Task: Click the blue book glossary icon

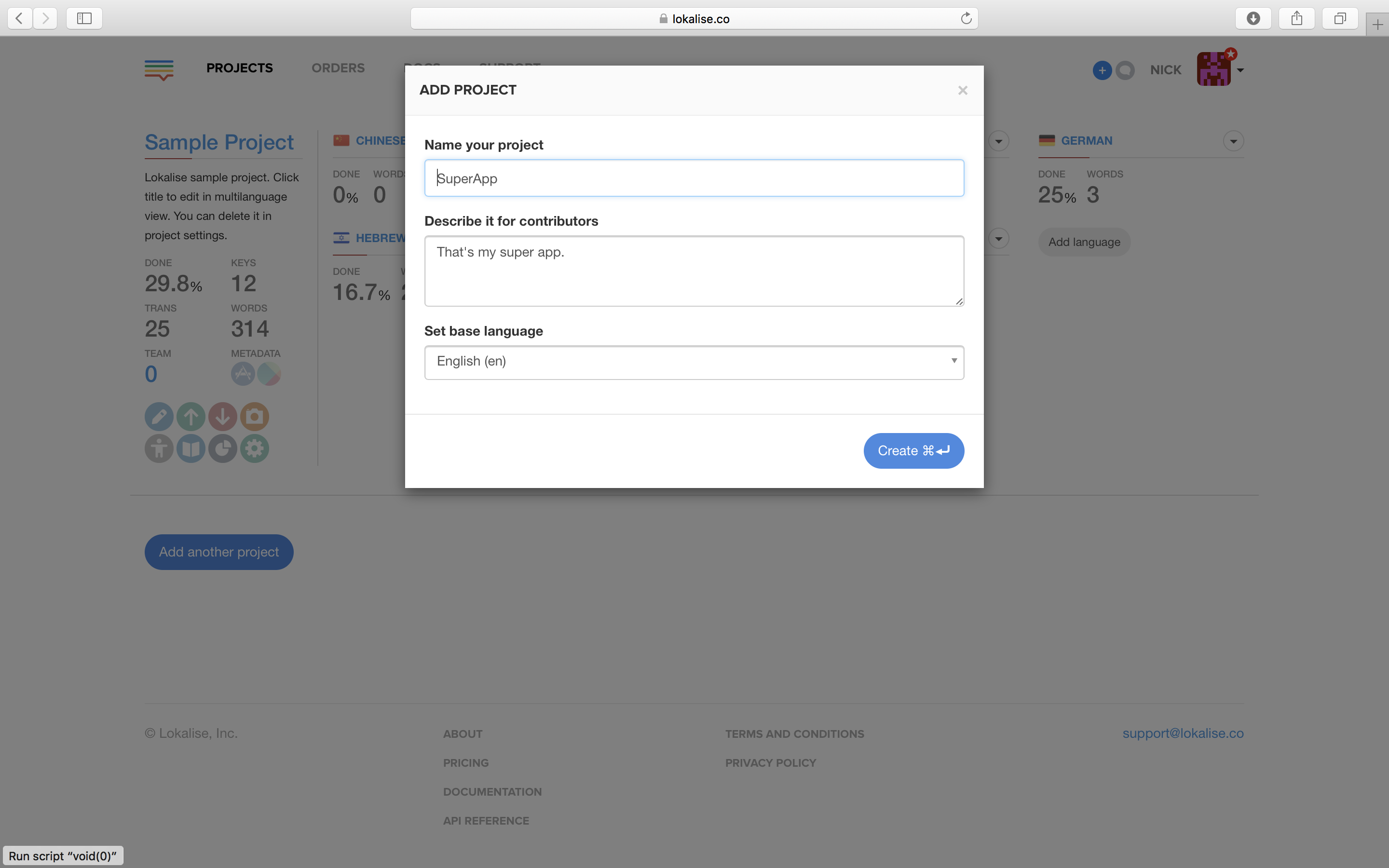Action: pyautogui.click(x=191, y=448)
